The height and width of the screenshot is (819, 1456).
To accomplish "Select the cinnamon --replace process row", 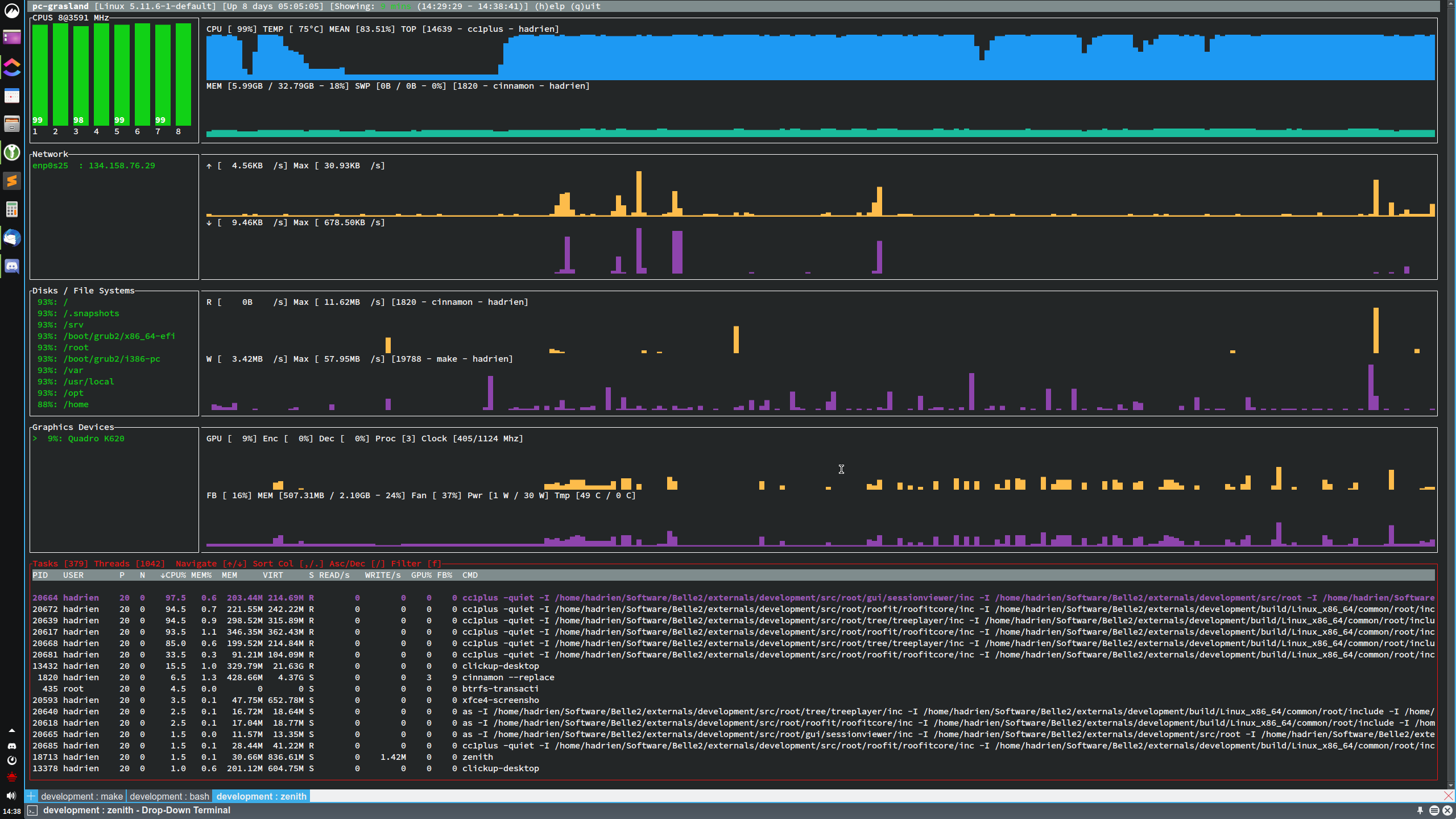I will coord(733,677).
